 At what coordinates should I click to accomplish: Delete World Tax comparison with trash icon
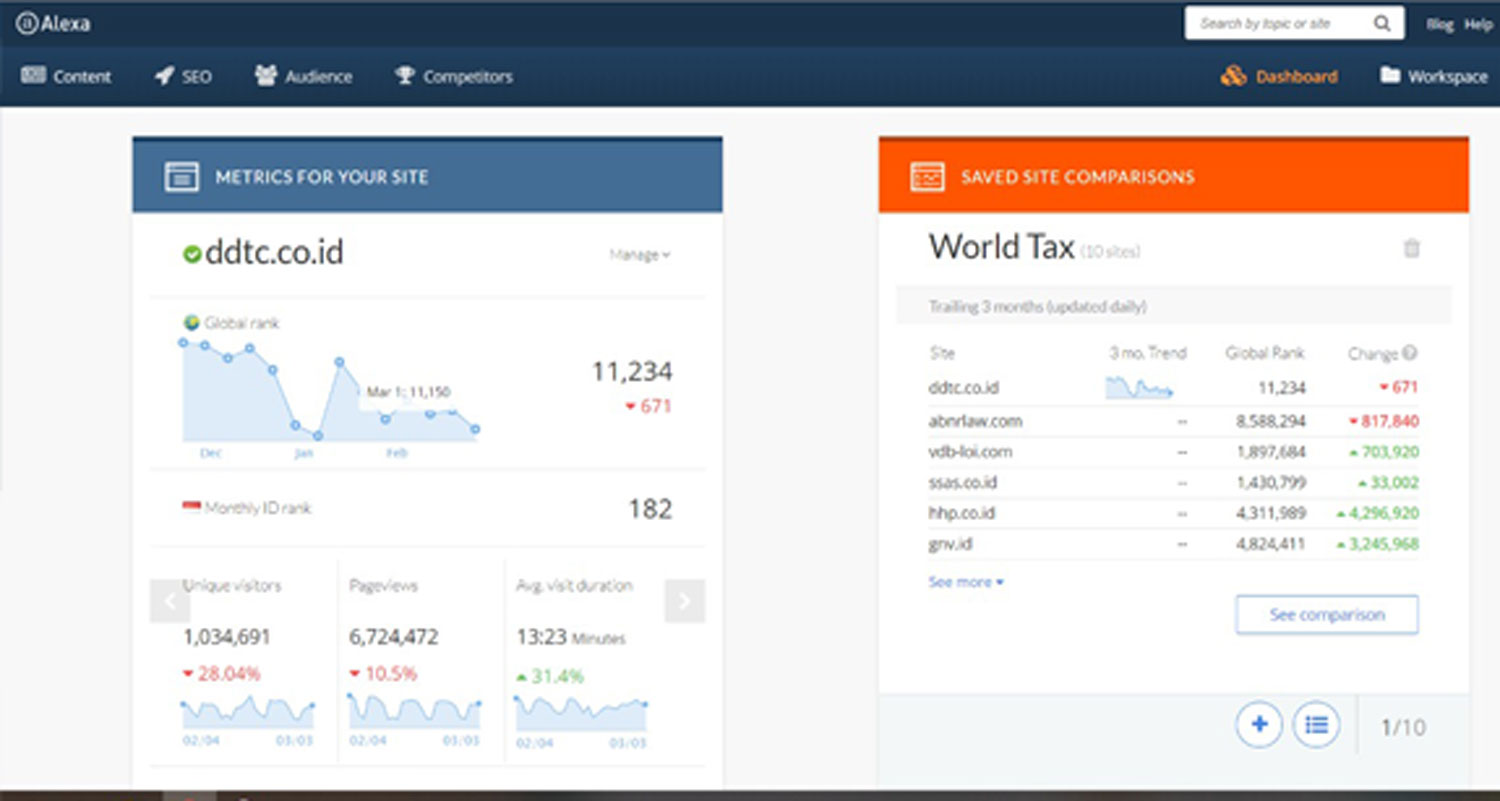click(1411, 248)
